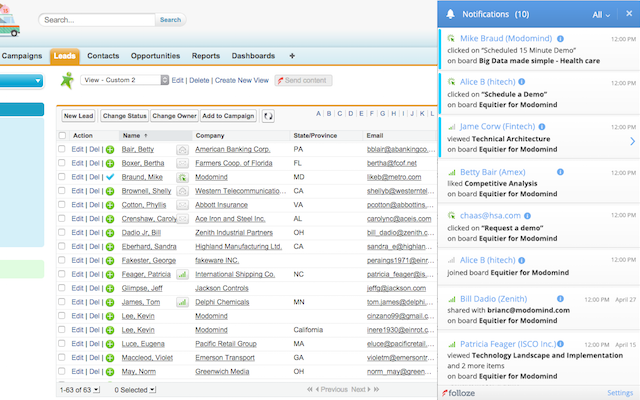The width and height of the screenshot is (640, 400).
Task: Switch to the Leads tab
Action: pos(64,56)
